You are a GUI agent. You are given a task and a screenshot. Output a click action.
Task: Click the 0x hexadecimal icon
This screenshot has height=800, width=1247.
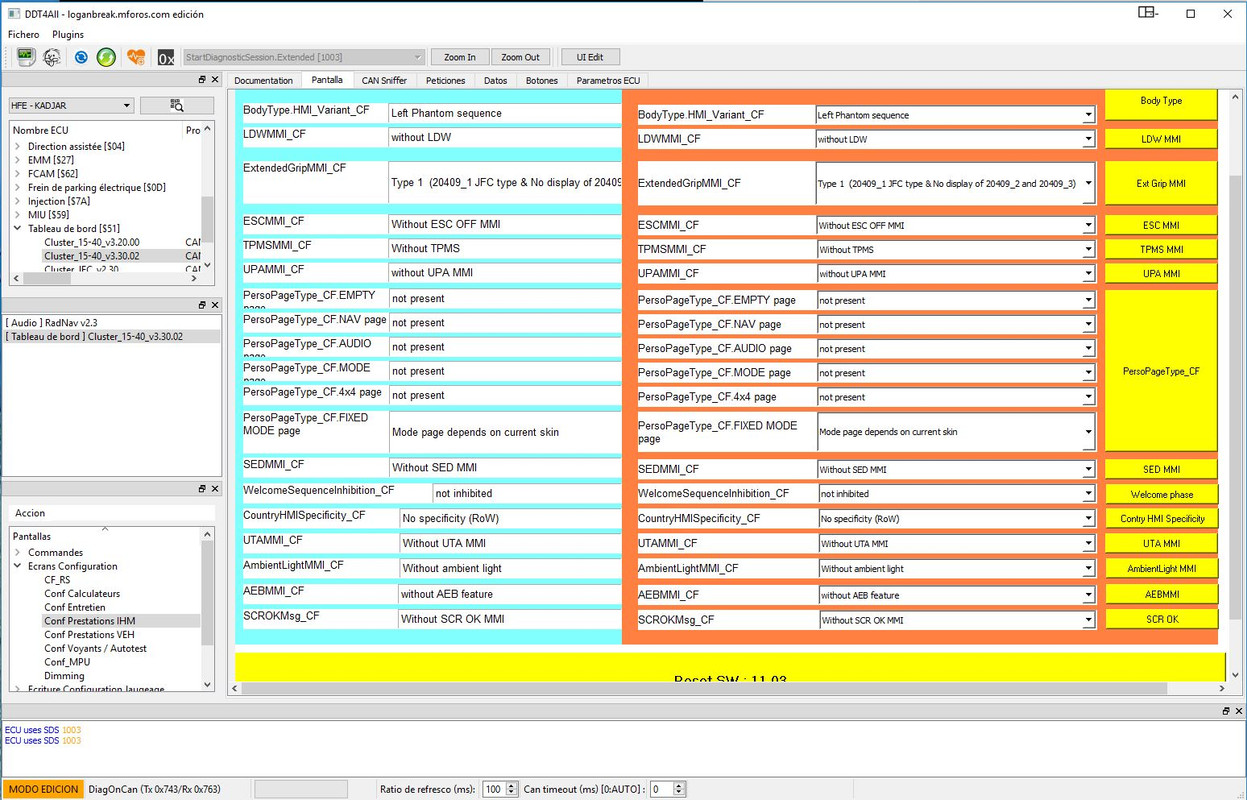coord(166,57)
